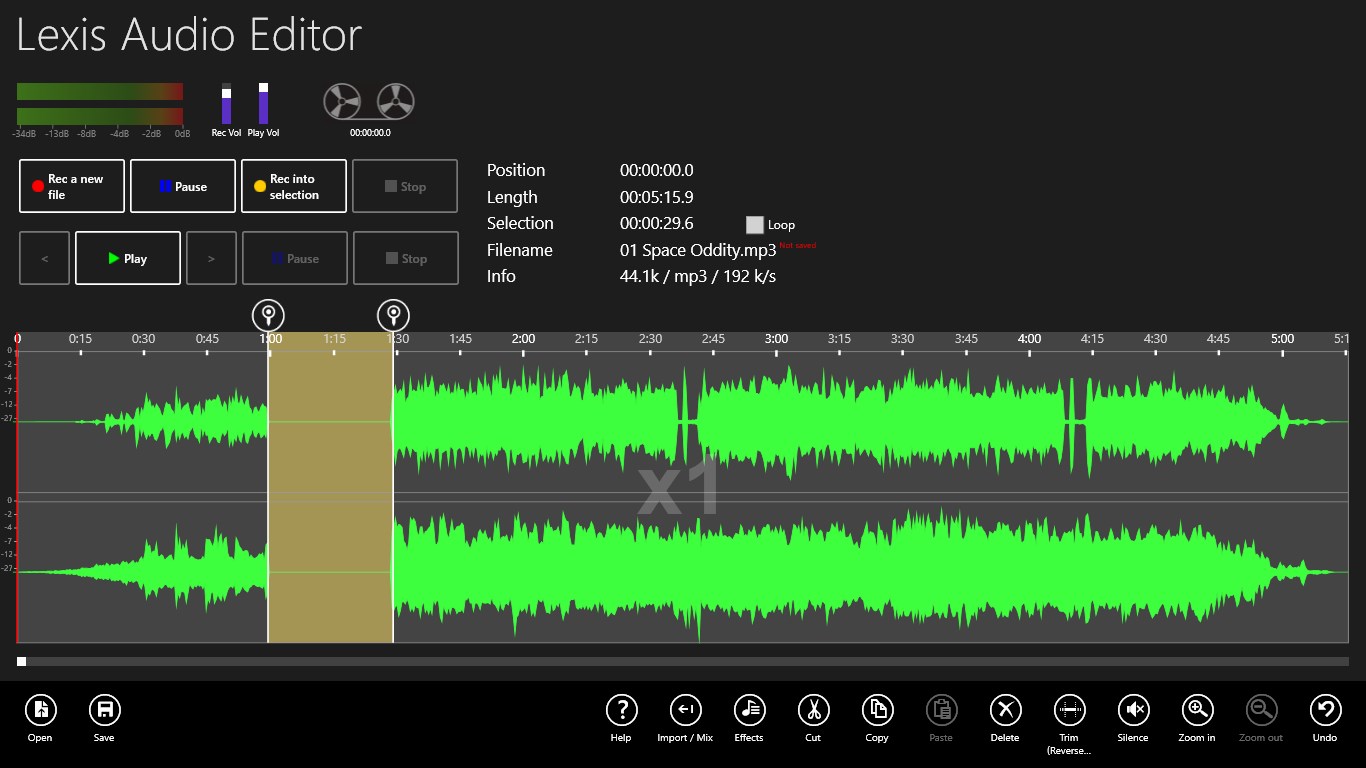Adjust the Rec Vol slider
The height and width of the screenshot is (768, 1366).
coord(226,103)
